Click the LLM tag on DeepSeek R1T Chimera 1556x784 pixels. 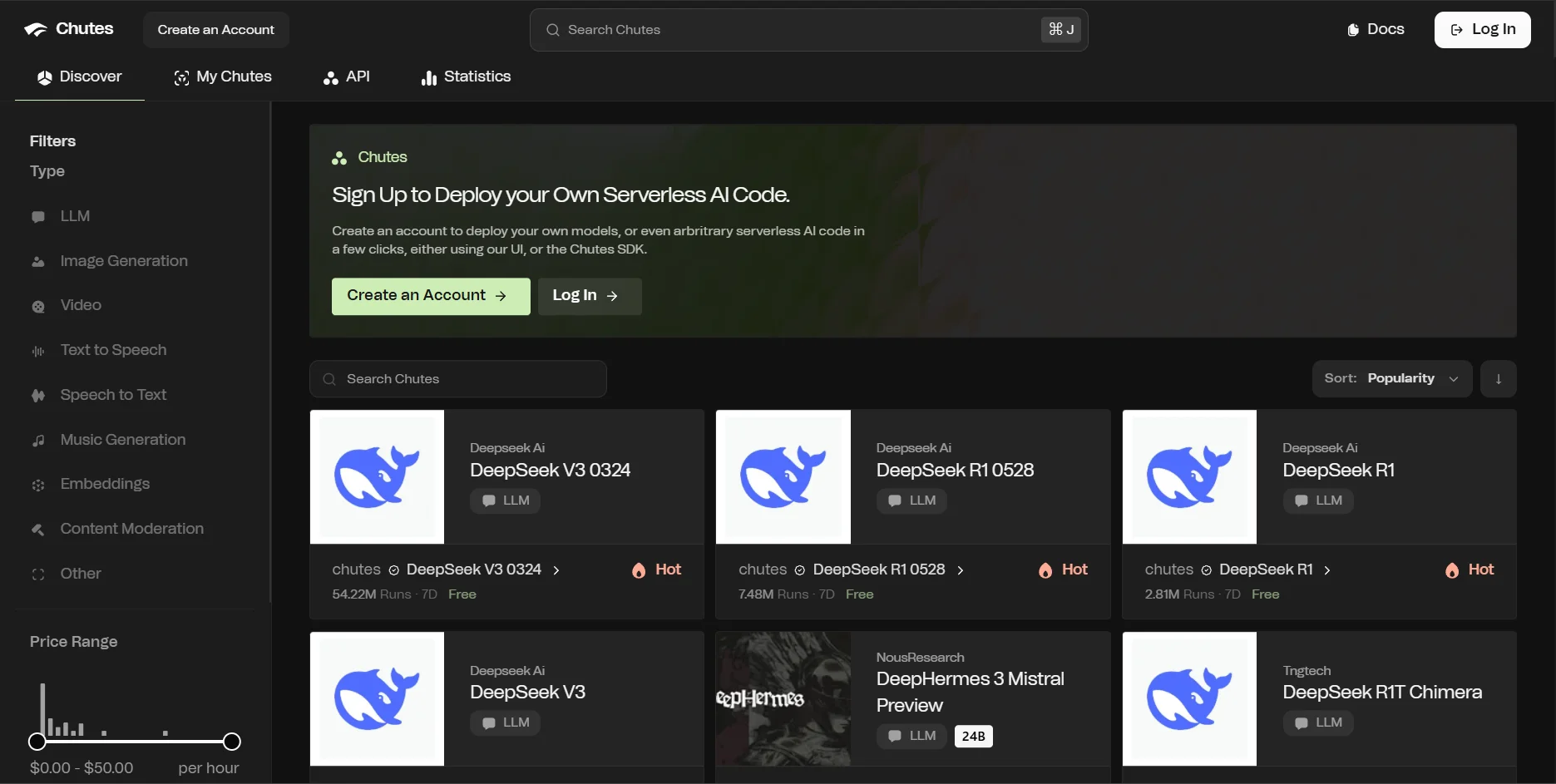pyautogui.click(x=1318, y=722)
